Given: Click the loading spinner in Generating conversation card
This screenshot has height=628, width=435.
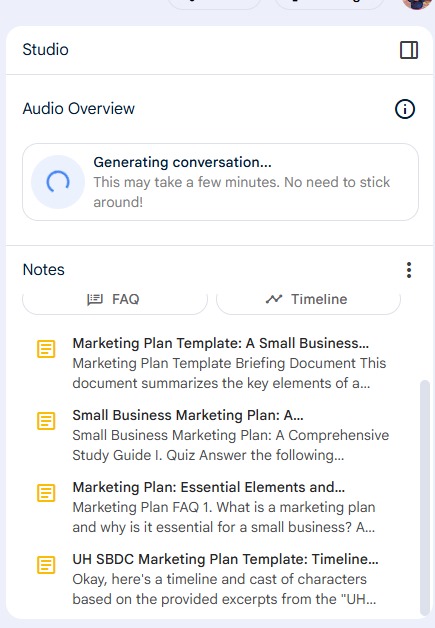Looking at the screenshot, I should (x=58, y=182).
